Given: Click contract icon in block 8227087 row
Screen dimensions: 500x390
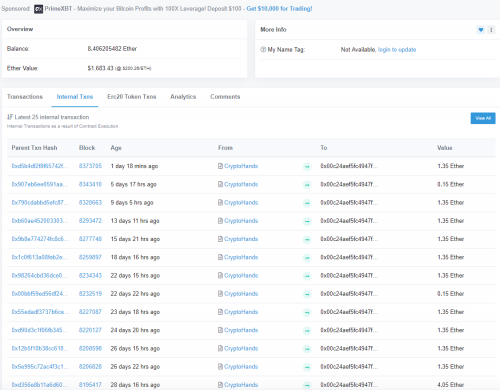Looking at the screenshot, I should pos(220,312).
